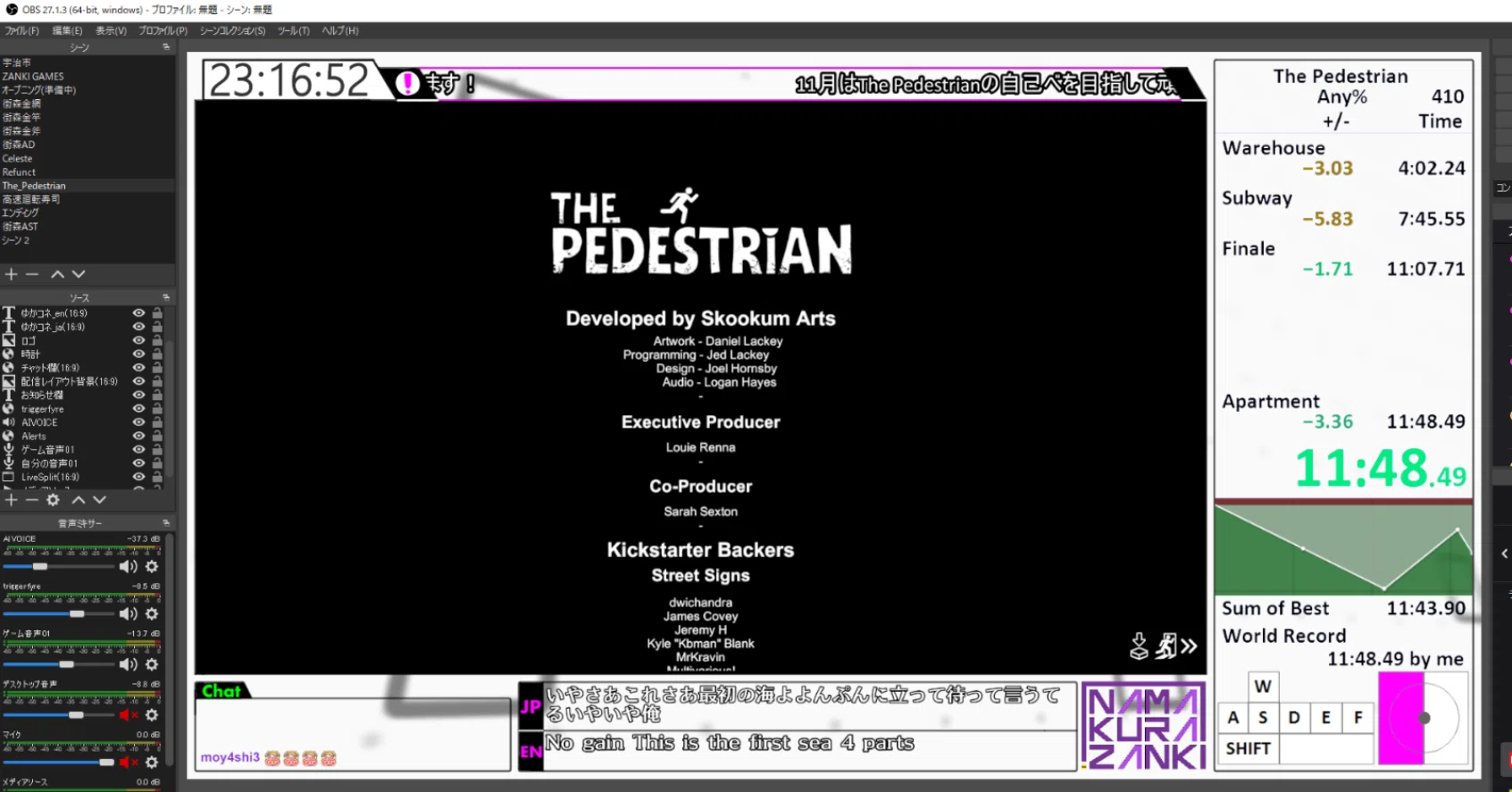Pop out the ソース dock panel
This screenshot has height=792, width=1512.
166,297
